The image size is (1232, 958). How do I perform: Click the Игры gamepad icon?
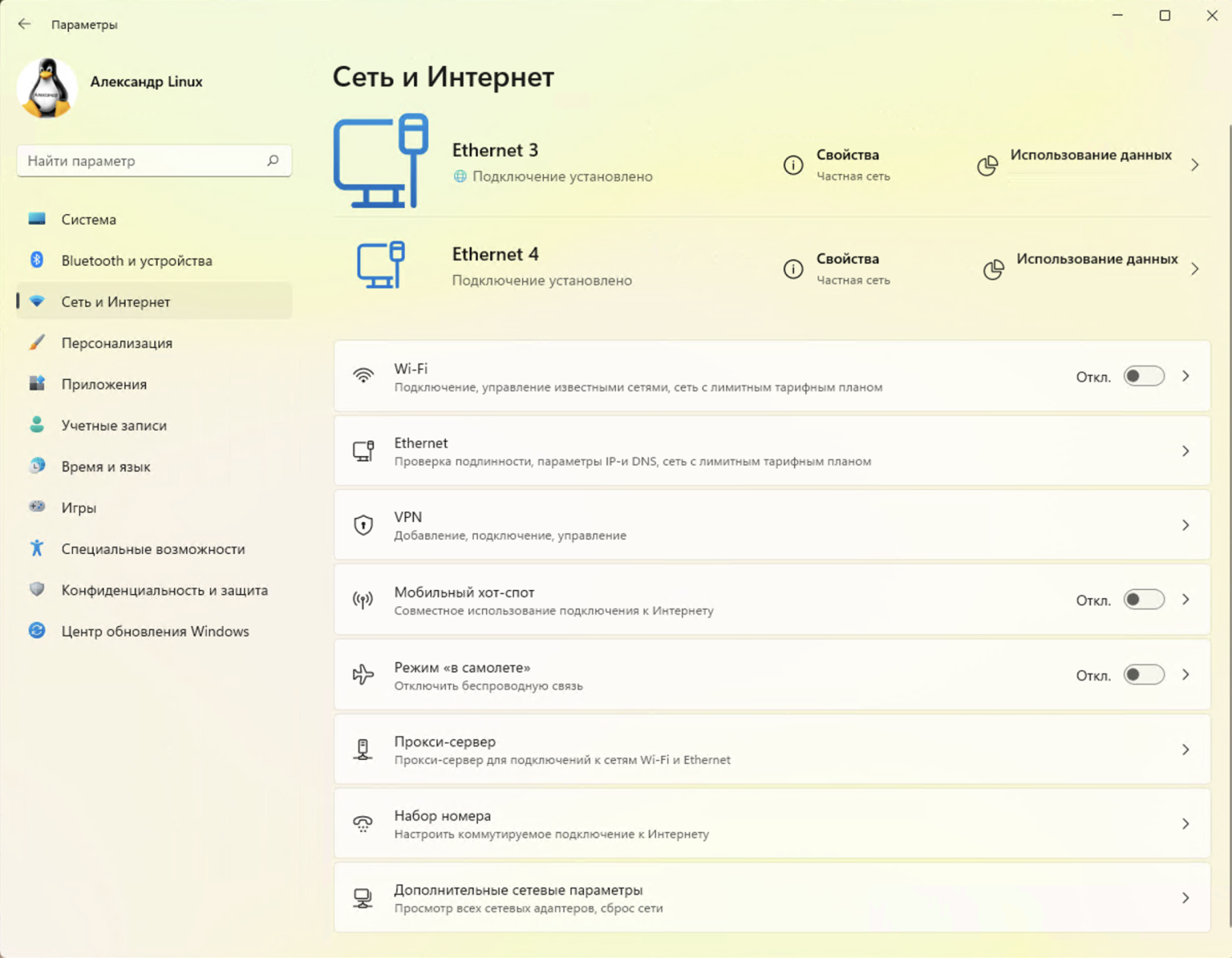(37, 507)
